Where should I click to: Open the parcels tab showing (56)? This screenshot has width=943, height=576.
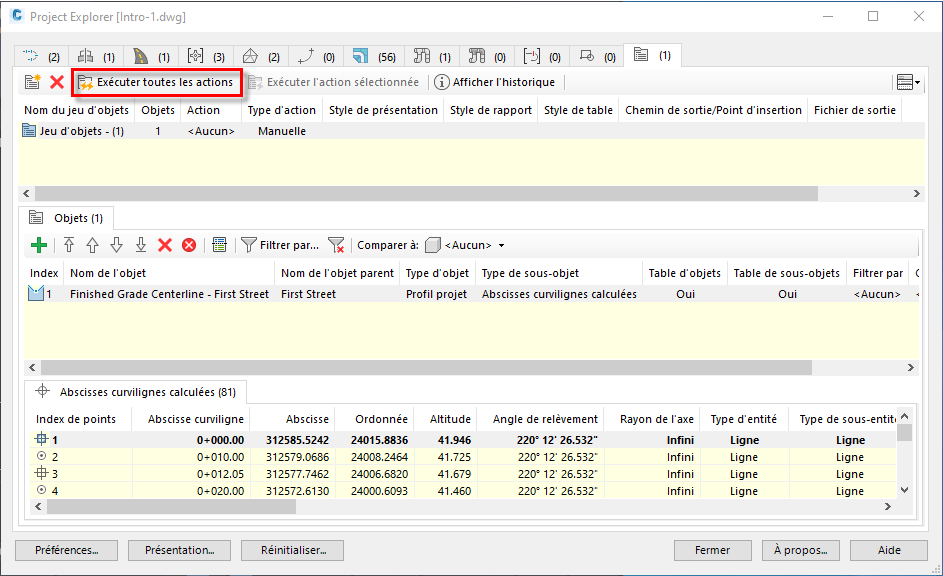click(373, 57)
